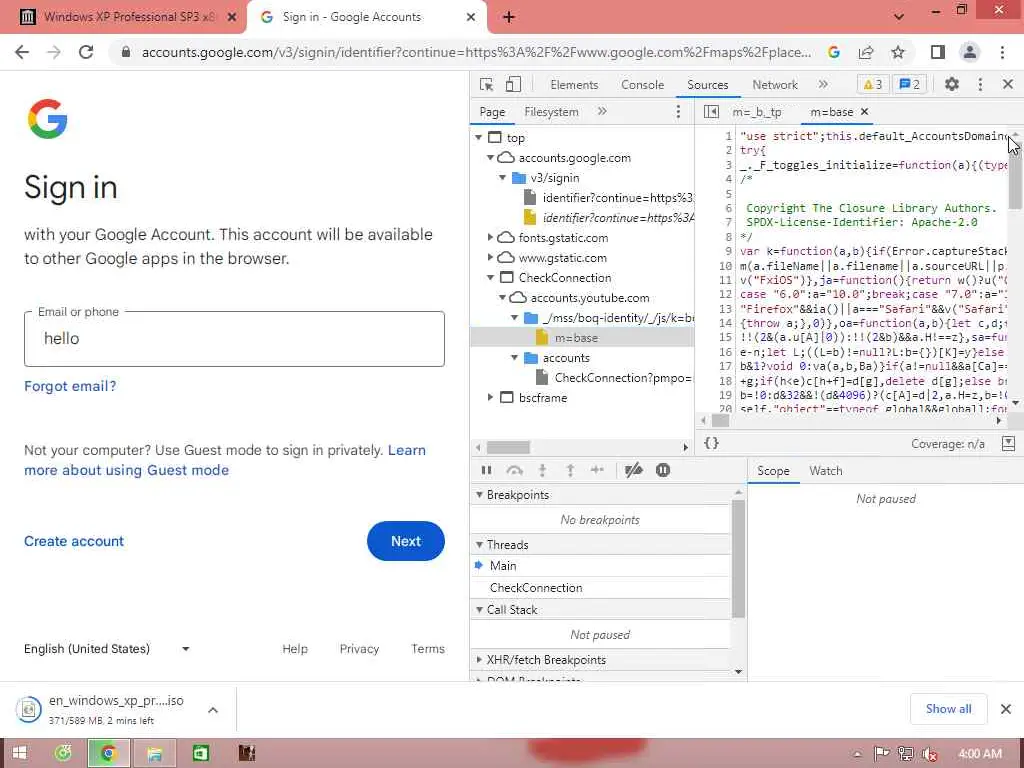Toggle the device toolbar icon
This screenshot has width=1024, height=768.
click(513, 84)
